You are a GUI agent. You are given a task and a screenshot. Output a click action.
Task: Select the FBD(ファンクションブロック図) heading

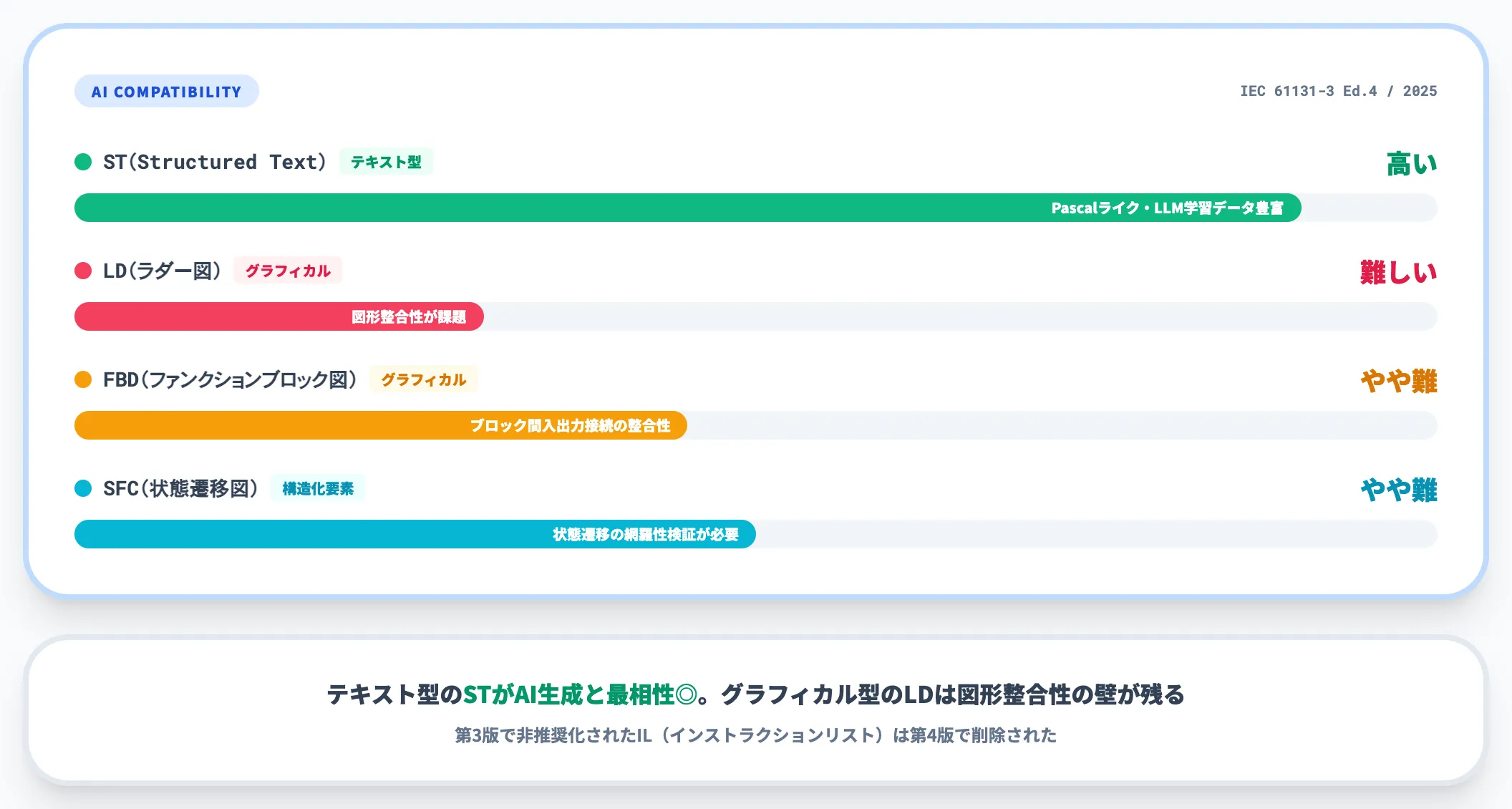231,379
